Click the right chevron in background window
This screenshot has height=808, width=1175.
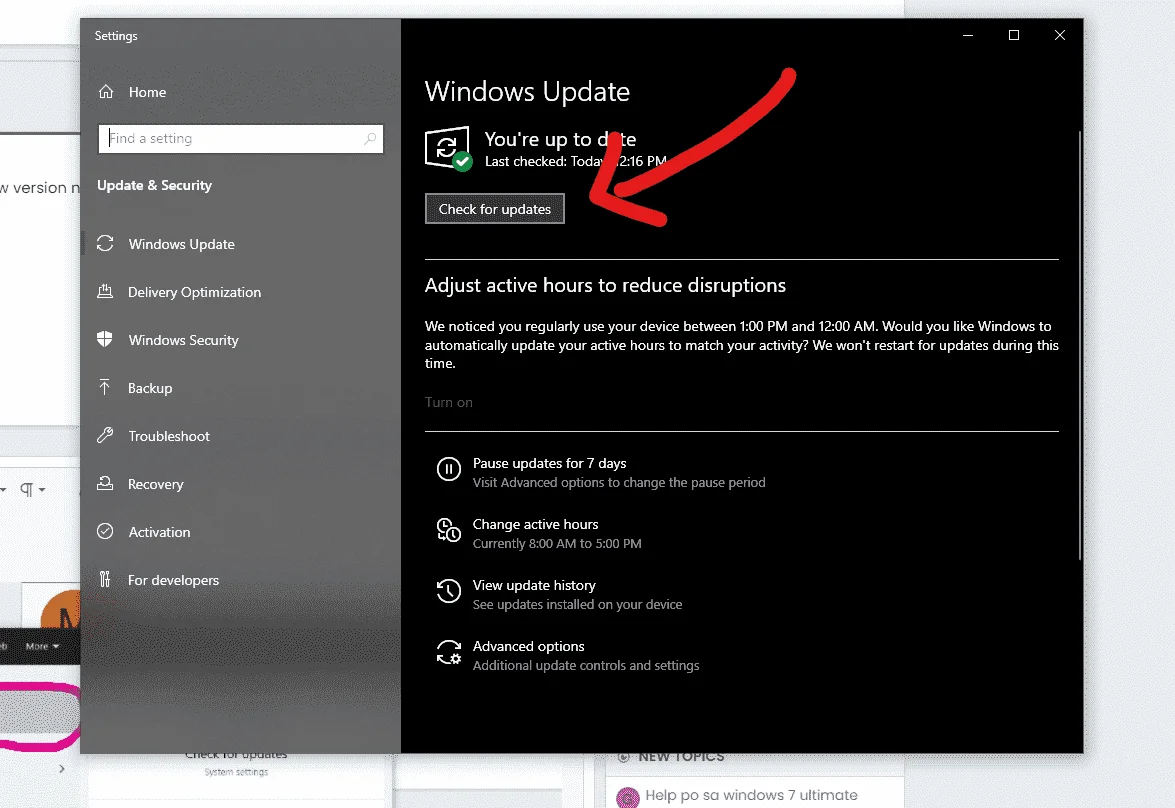[x=61, y=768]
